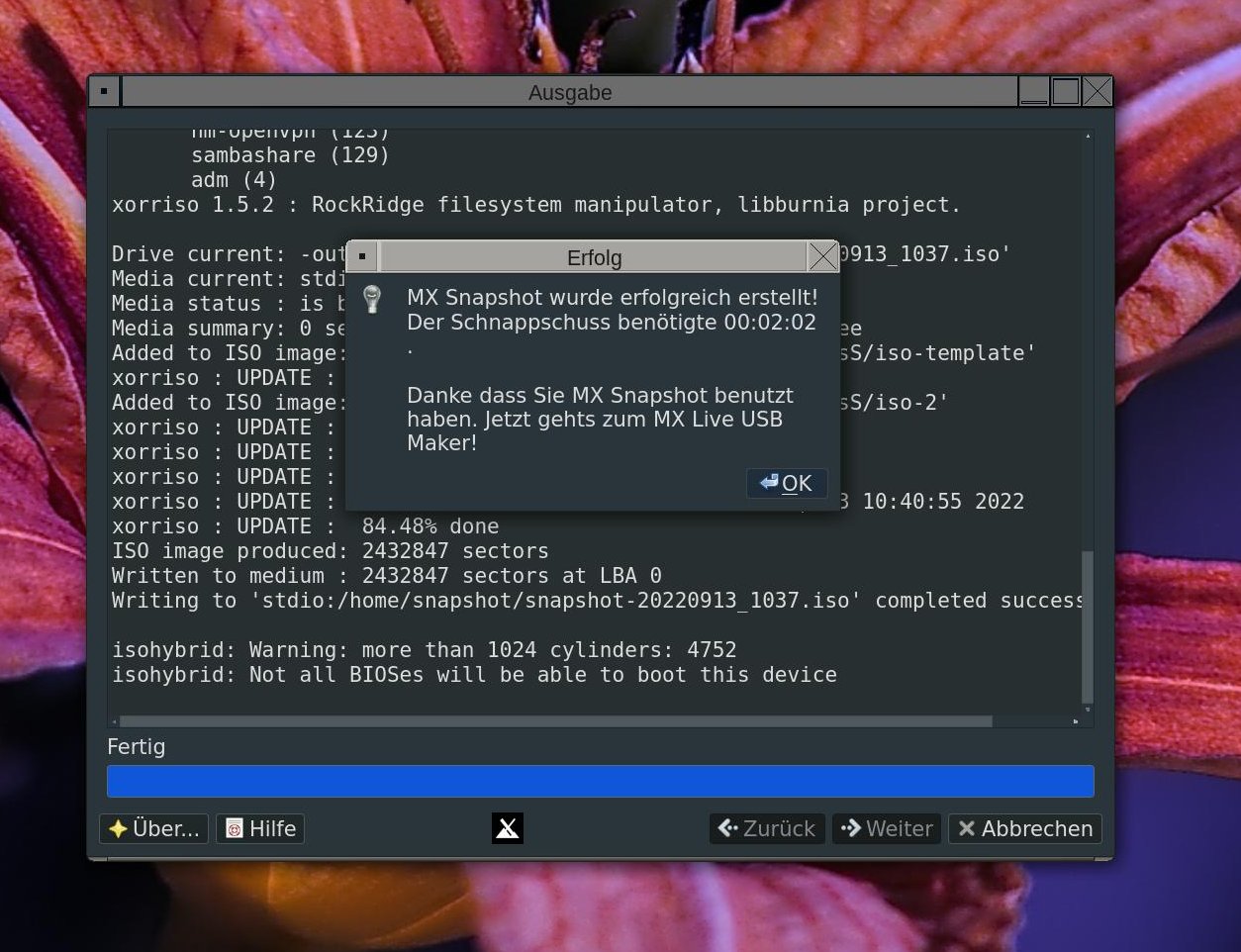Click the blue Fertig progress bar

[x=600, y=781]
